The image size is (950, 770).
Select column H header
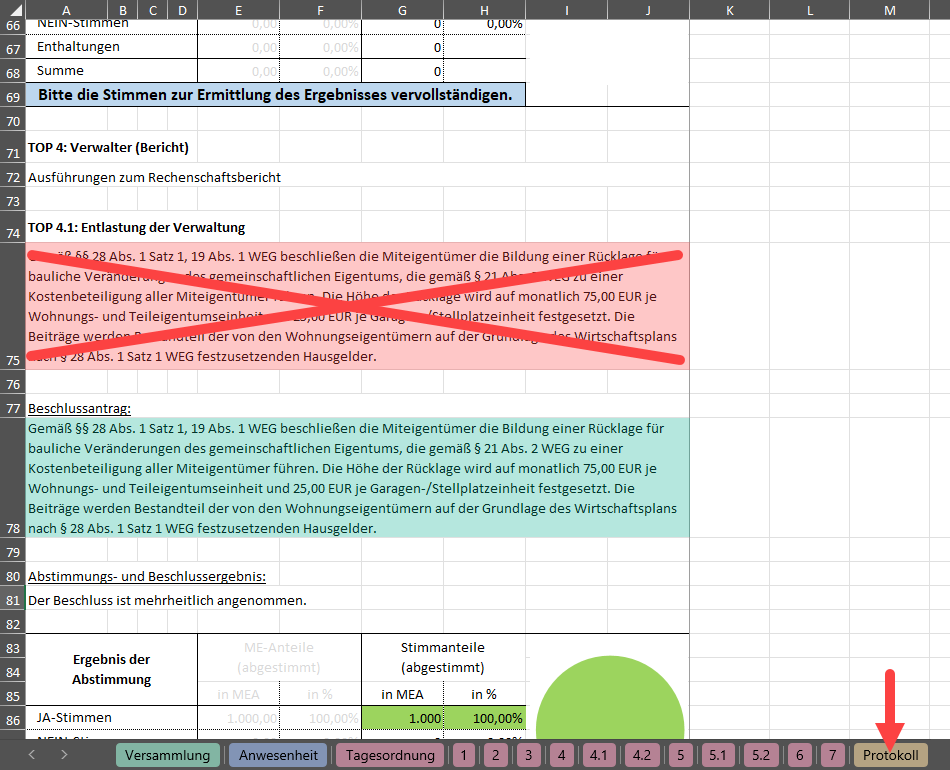coord(484,10)
